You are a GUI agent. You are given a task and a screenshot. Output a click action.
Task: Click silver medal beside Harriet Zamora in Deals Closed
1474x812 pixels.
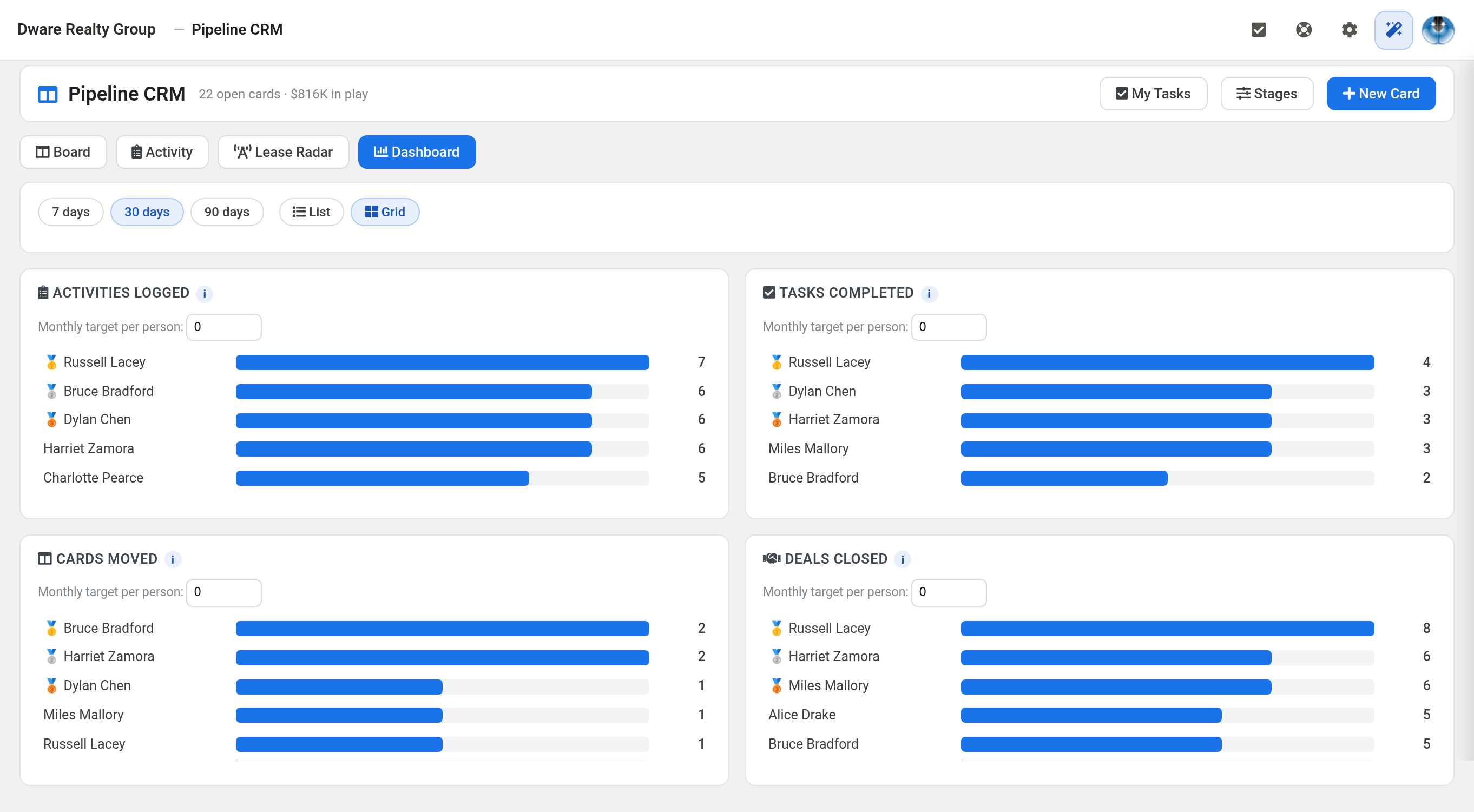tap(777, 656)
